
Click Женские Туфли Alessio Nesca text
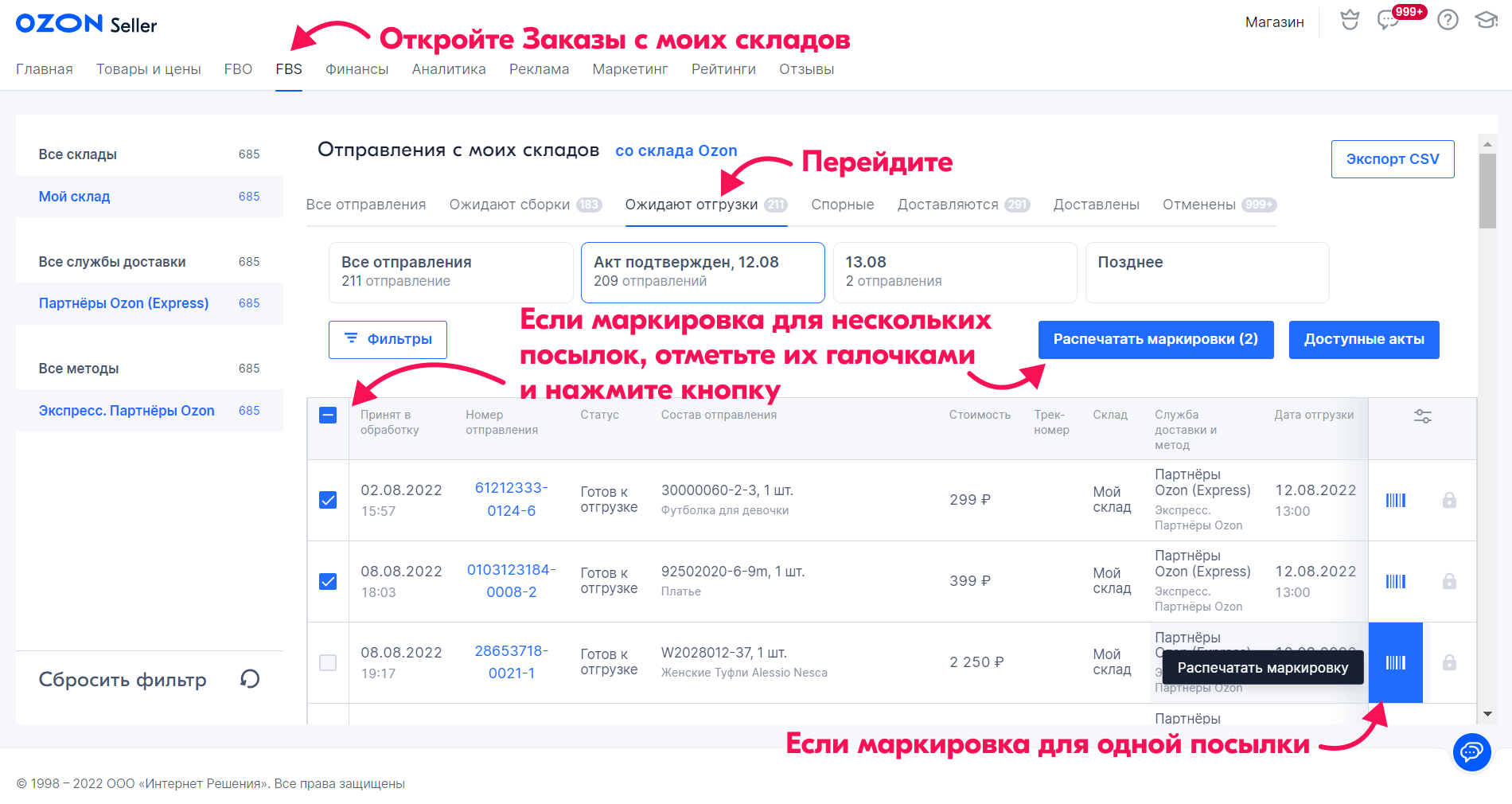[744, 673]
